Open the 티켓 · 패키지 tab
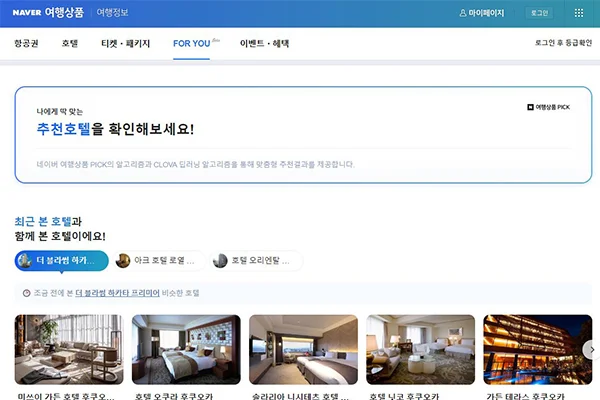Screen dimensions: 600x400 [x=126, y=44]
